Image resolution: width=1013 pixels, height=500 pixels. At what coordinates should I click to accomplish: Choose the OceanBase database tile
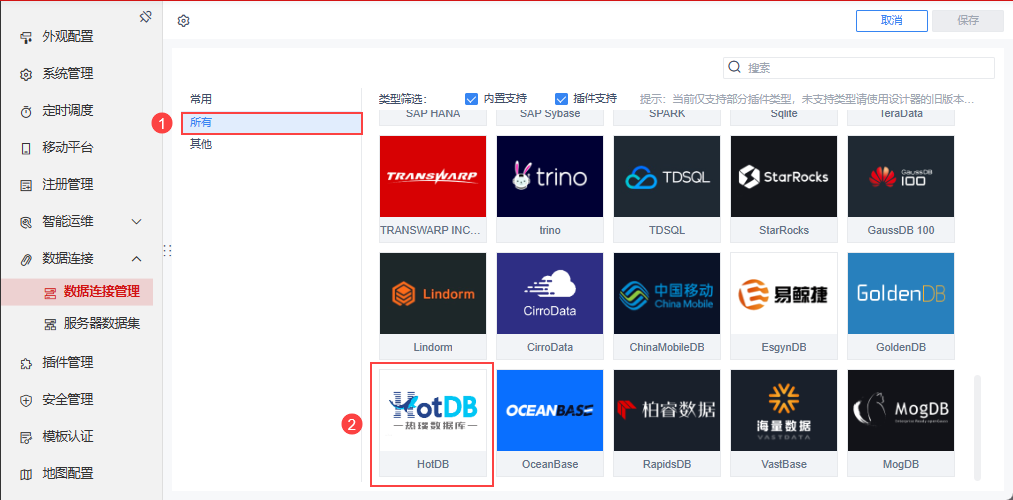[550, 422]
